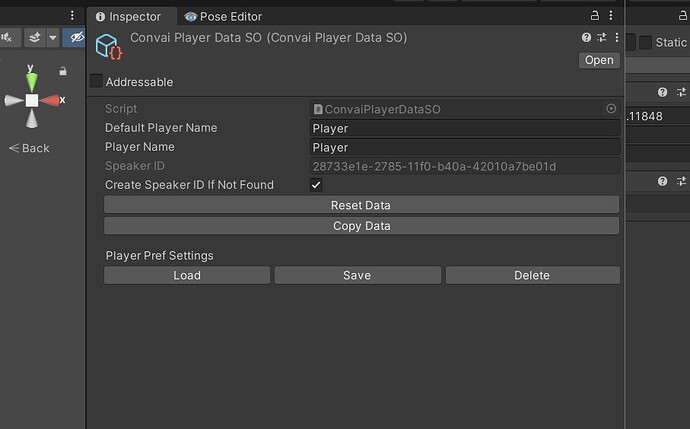Image resolution: width=690 pixels, height=429 pixels.
Task: Click the preset icon in right panel's upper component
Action: click(681, 92)
